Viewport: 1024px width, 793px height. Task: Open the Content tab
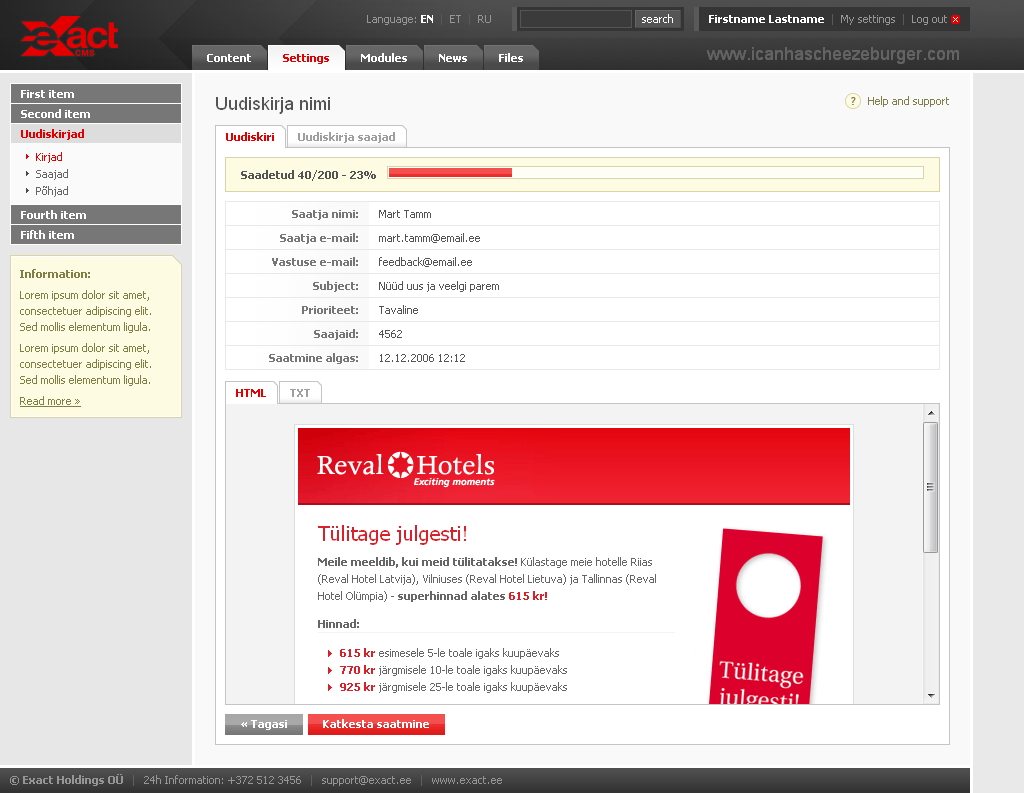(x=229, y=58)
